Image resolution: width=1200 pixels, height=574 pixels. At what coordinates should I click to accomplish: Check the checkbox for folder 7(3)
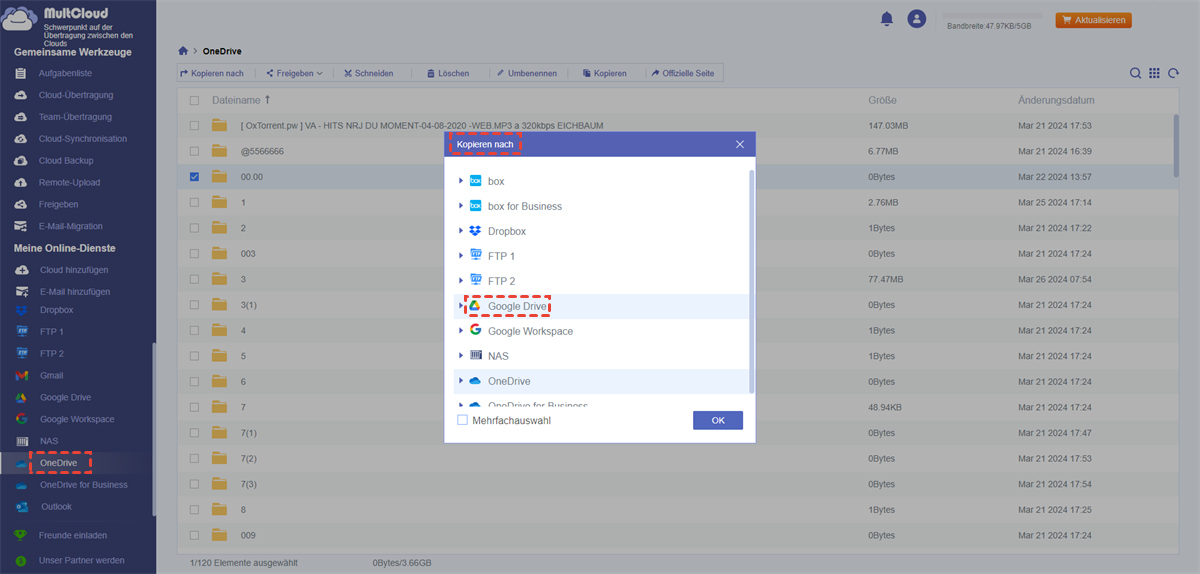(x=194, y=484)
